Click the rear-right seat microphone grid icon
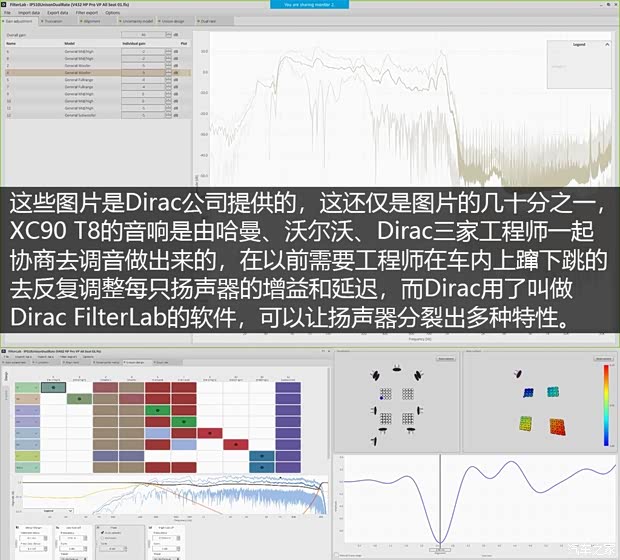Image resolution: width=620 pixels, height=560 pixels. click(408, 417)
